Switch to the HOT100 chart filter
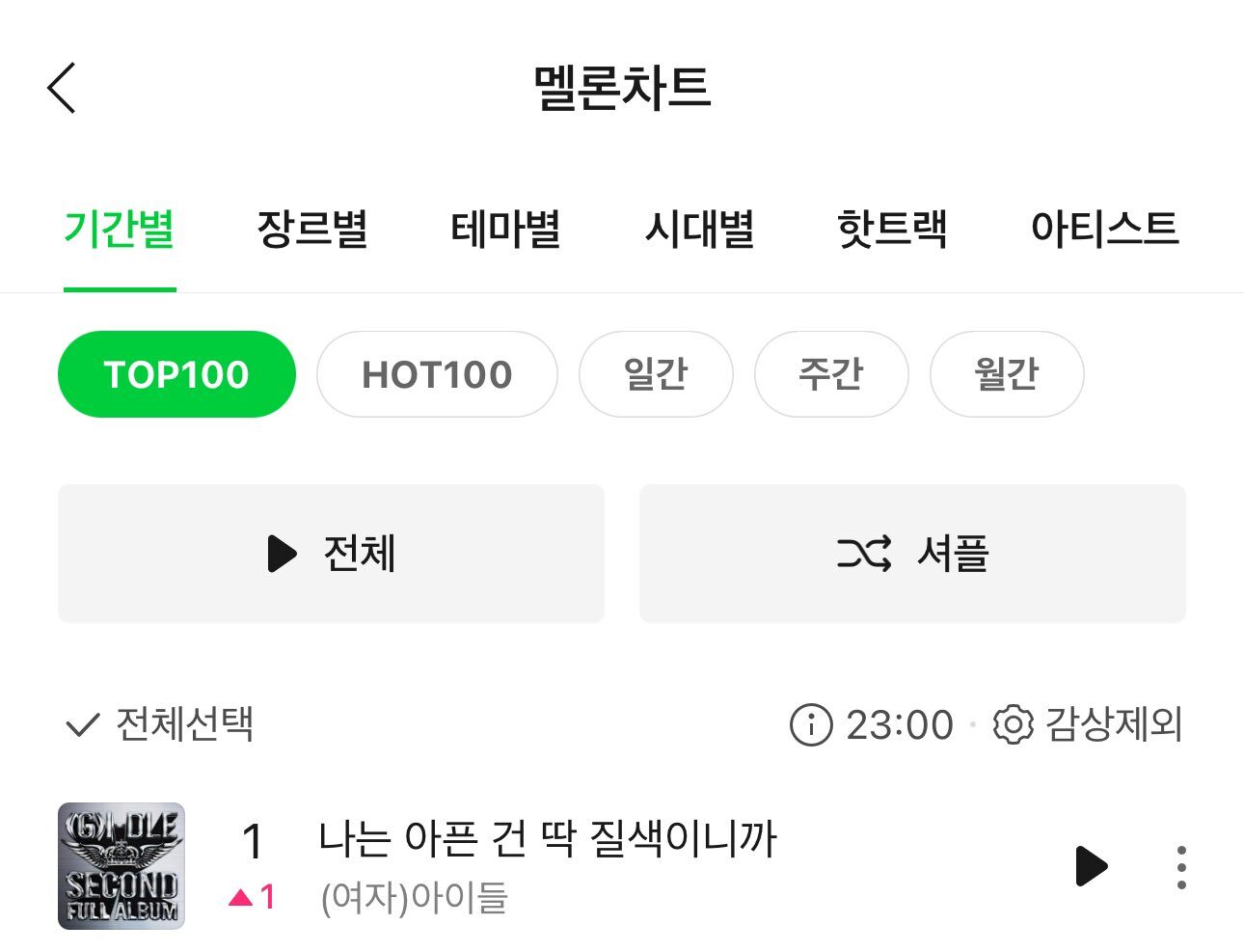1244x952 pixels. coord(437,374)
